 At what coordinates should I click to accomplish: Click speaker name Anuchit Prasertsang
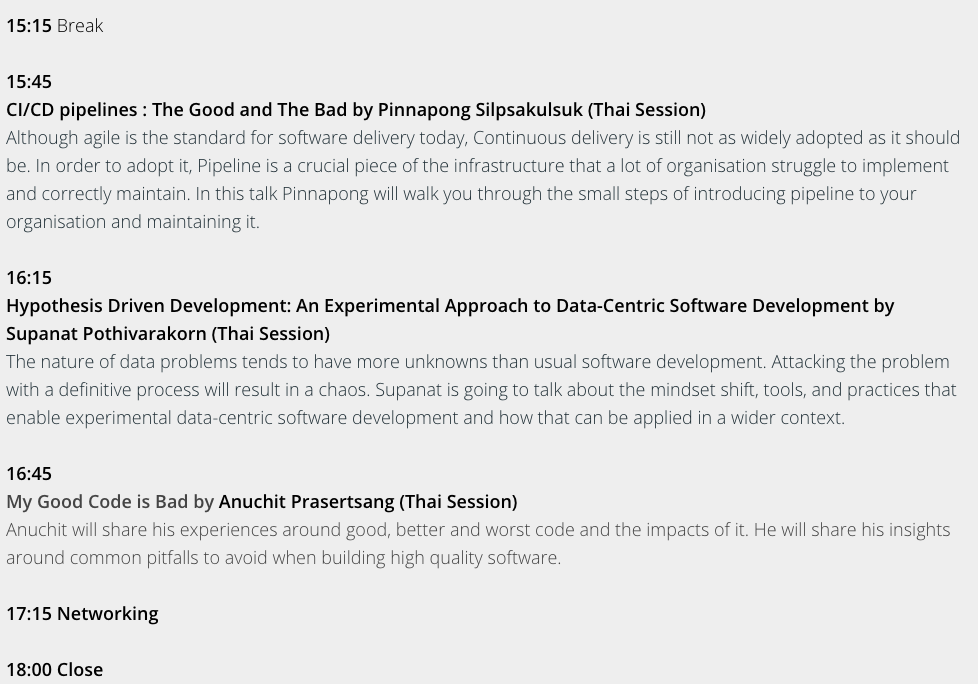(x=306, y=502)
